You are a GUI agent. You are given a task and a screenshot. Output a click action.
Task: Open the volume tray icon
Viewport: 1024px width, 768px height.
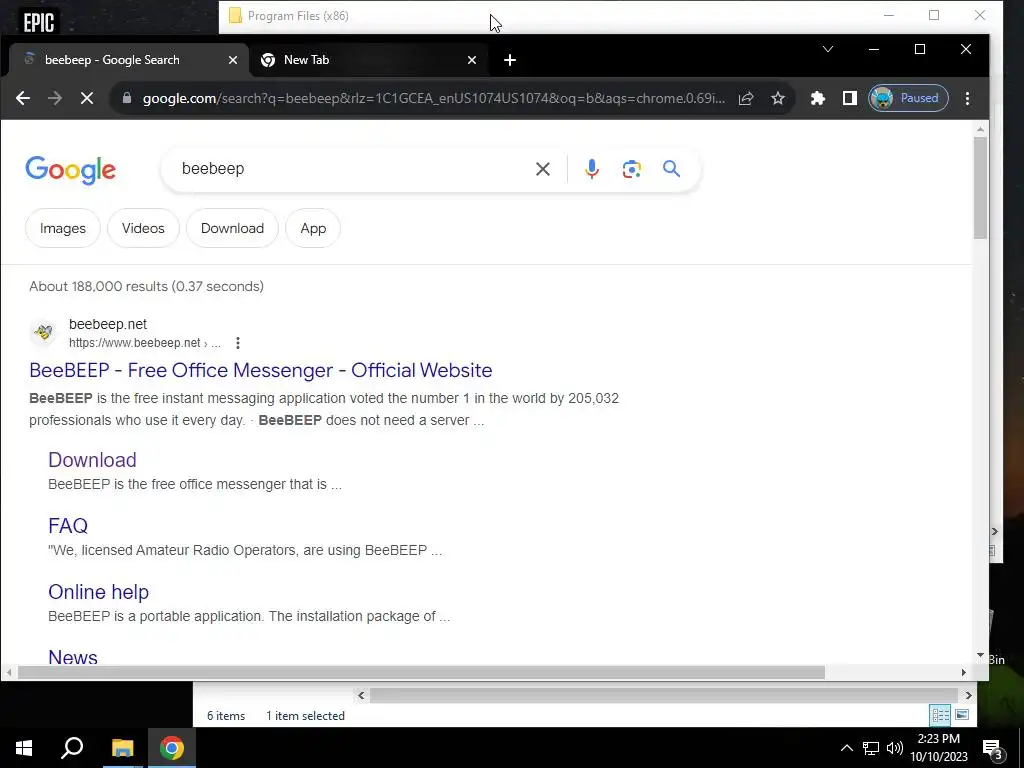point(895,748)
